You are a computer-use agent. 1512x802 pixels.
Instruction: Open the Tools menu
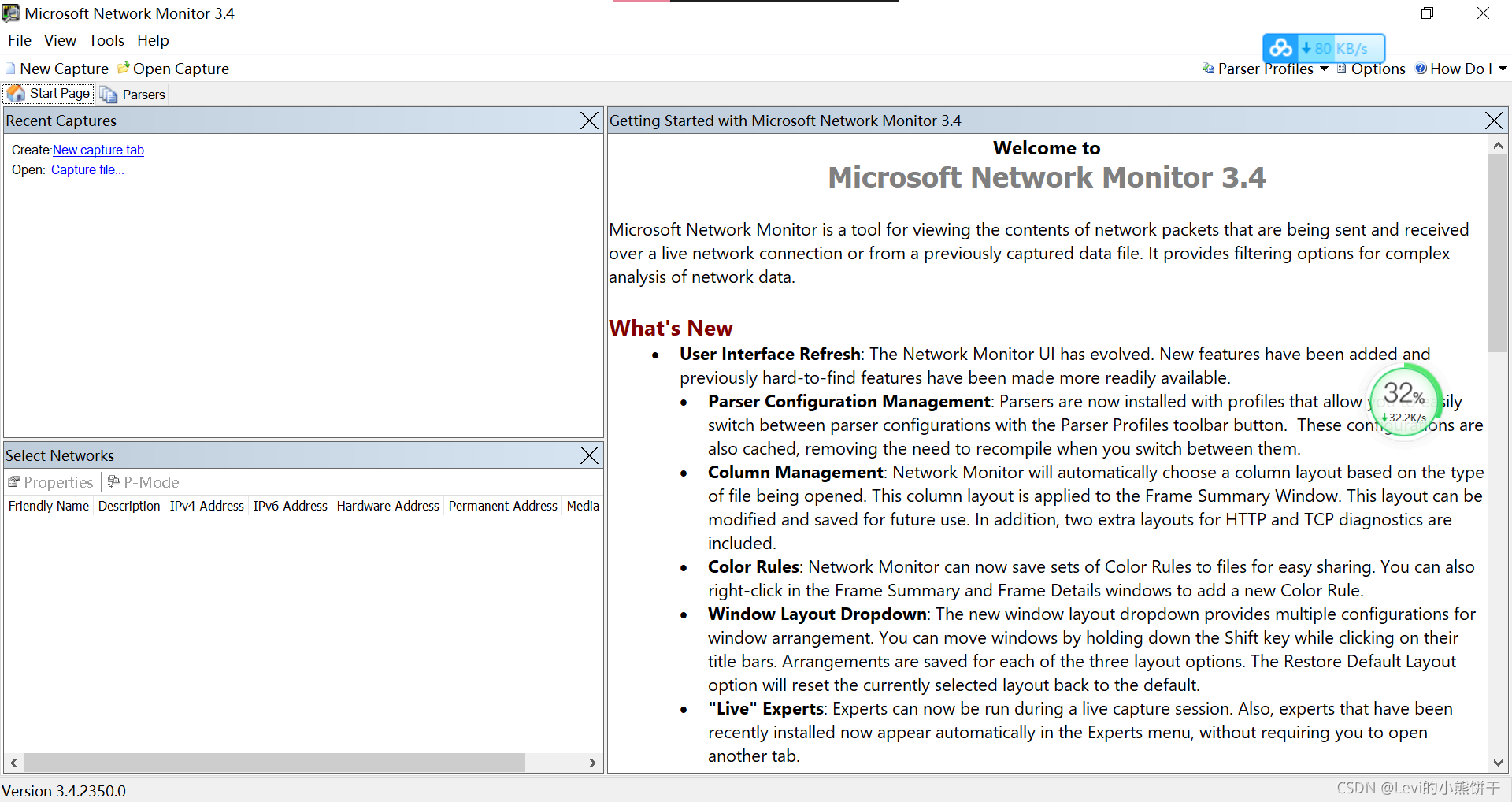coord(106,40)
